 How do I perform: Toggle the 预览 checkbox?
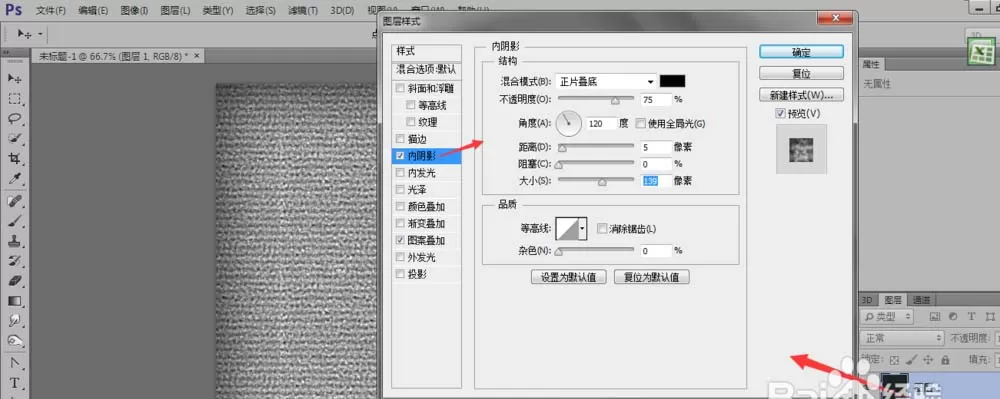pos(781,113)
